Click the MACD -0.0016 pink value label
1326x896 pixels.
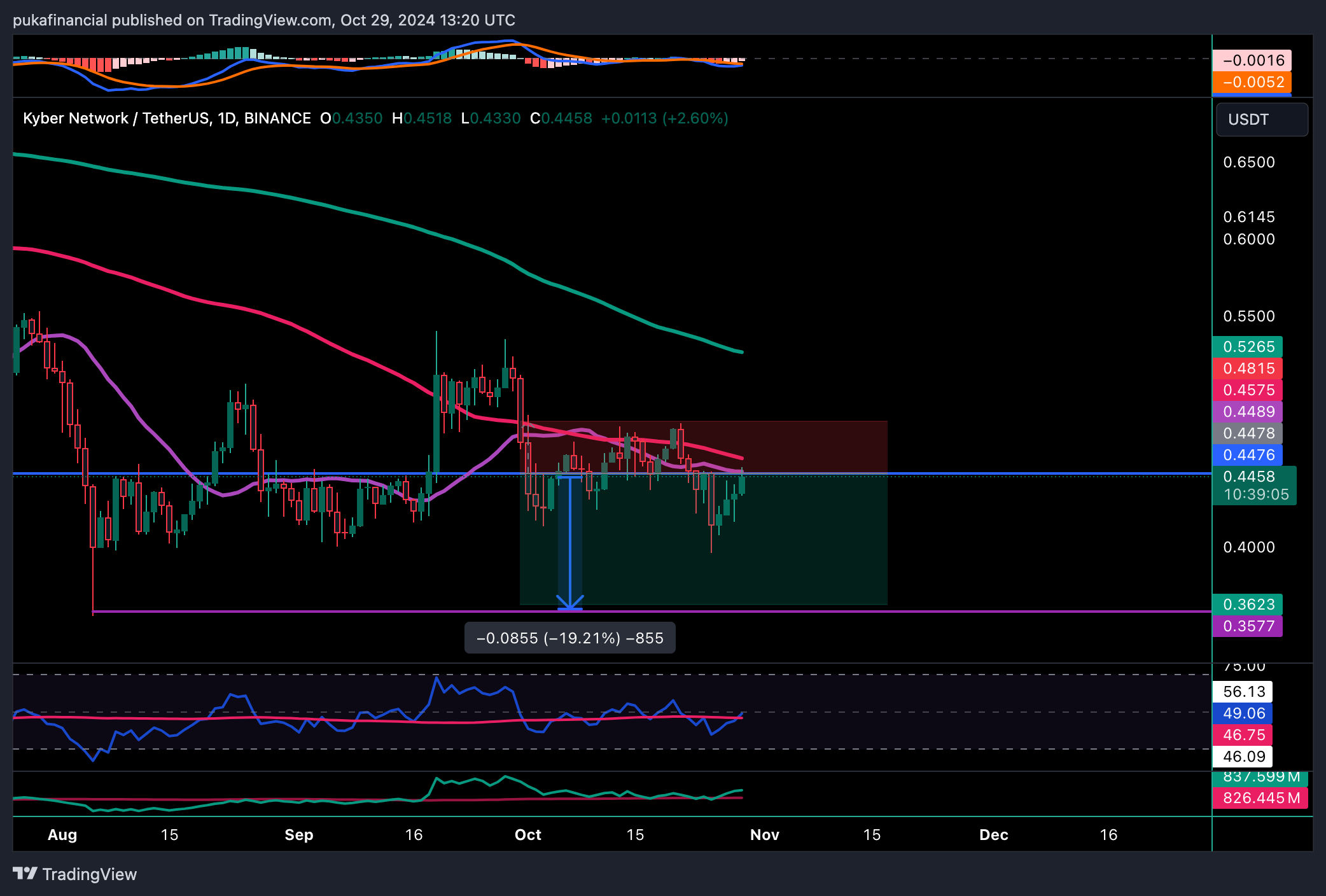coord(1252,60)
